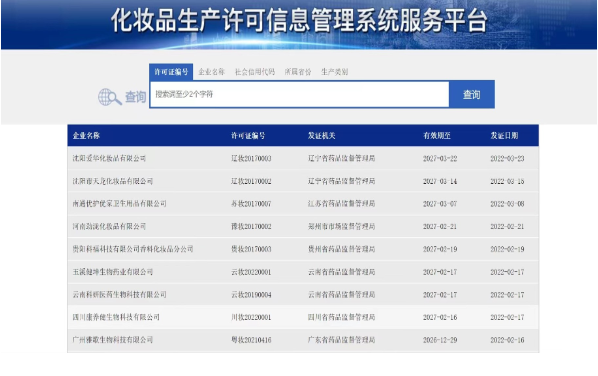Viewport: 598px width, 376px height.
Task: Click the globe magnifier 查询 icon
Action: (x=122, y=97)
